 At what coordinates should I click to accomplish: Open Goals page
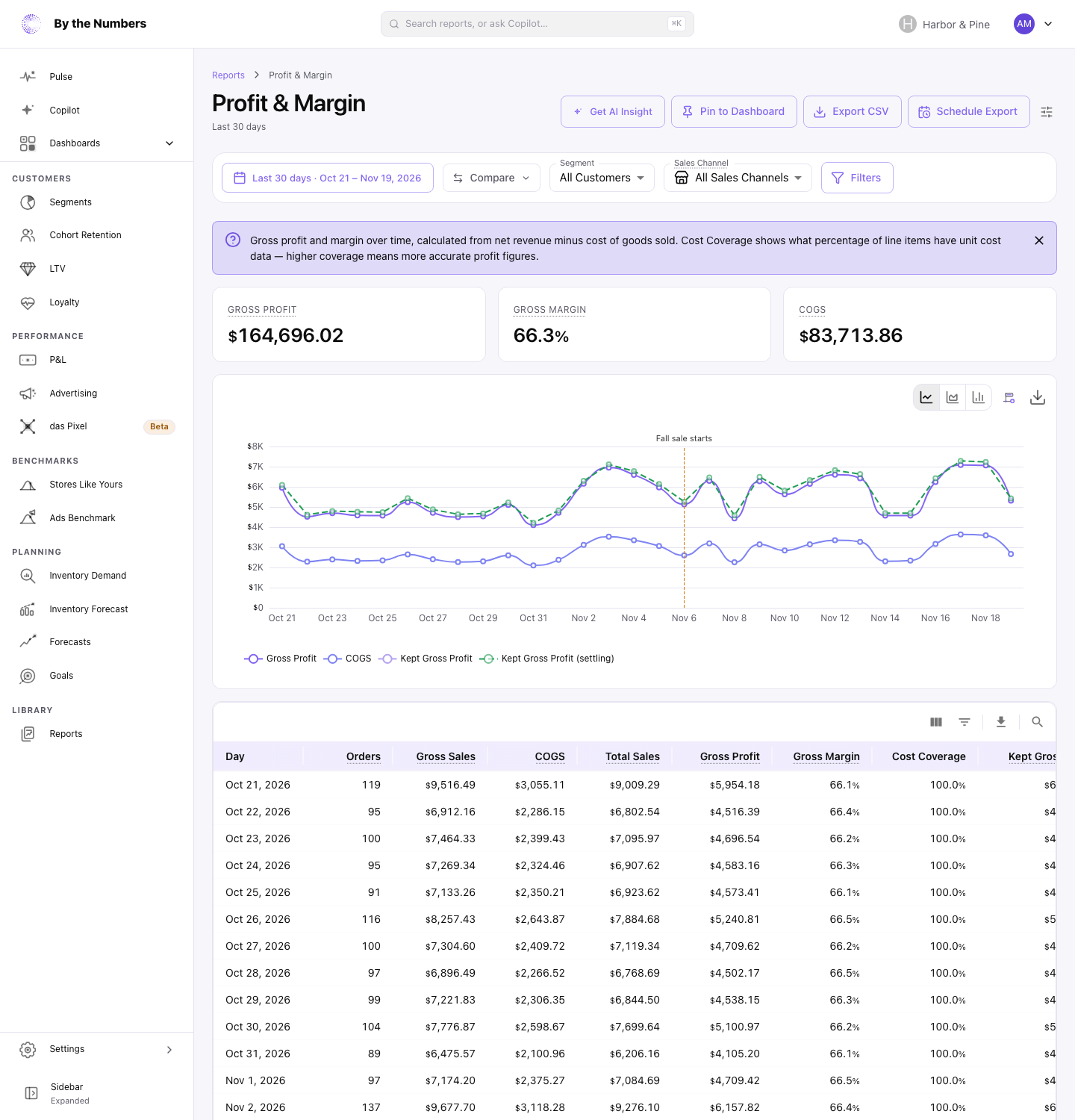pyautogui.click(x=97, y=676)
